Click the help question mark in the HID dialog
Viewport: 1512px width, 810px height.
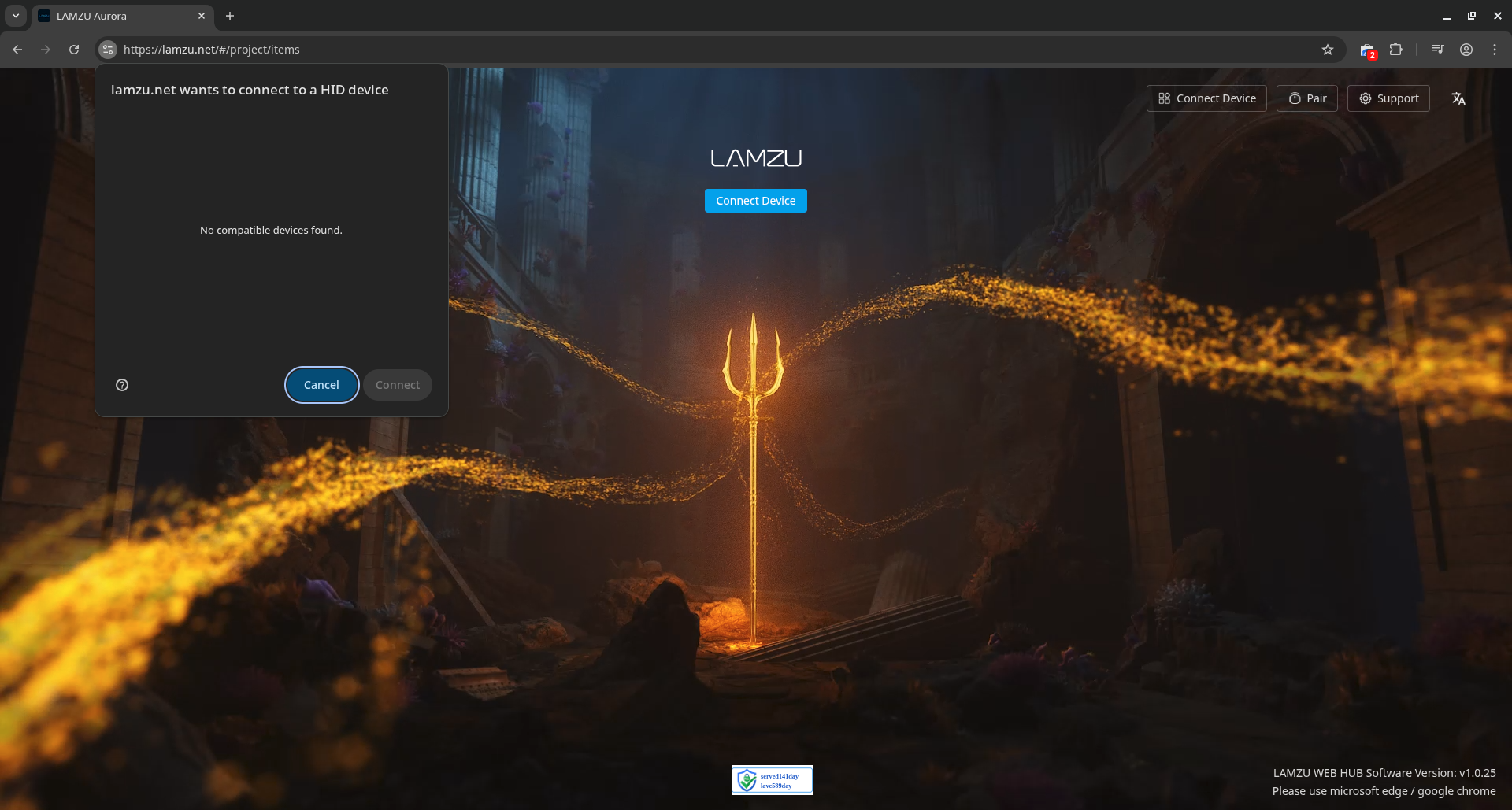tap(122, 385)
